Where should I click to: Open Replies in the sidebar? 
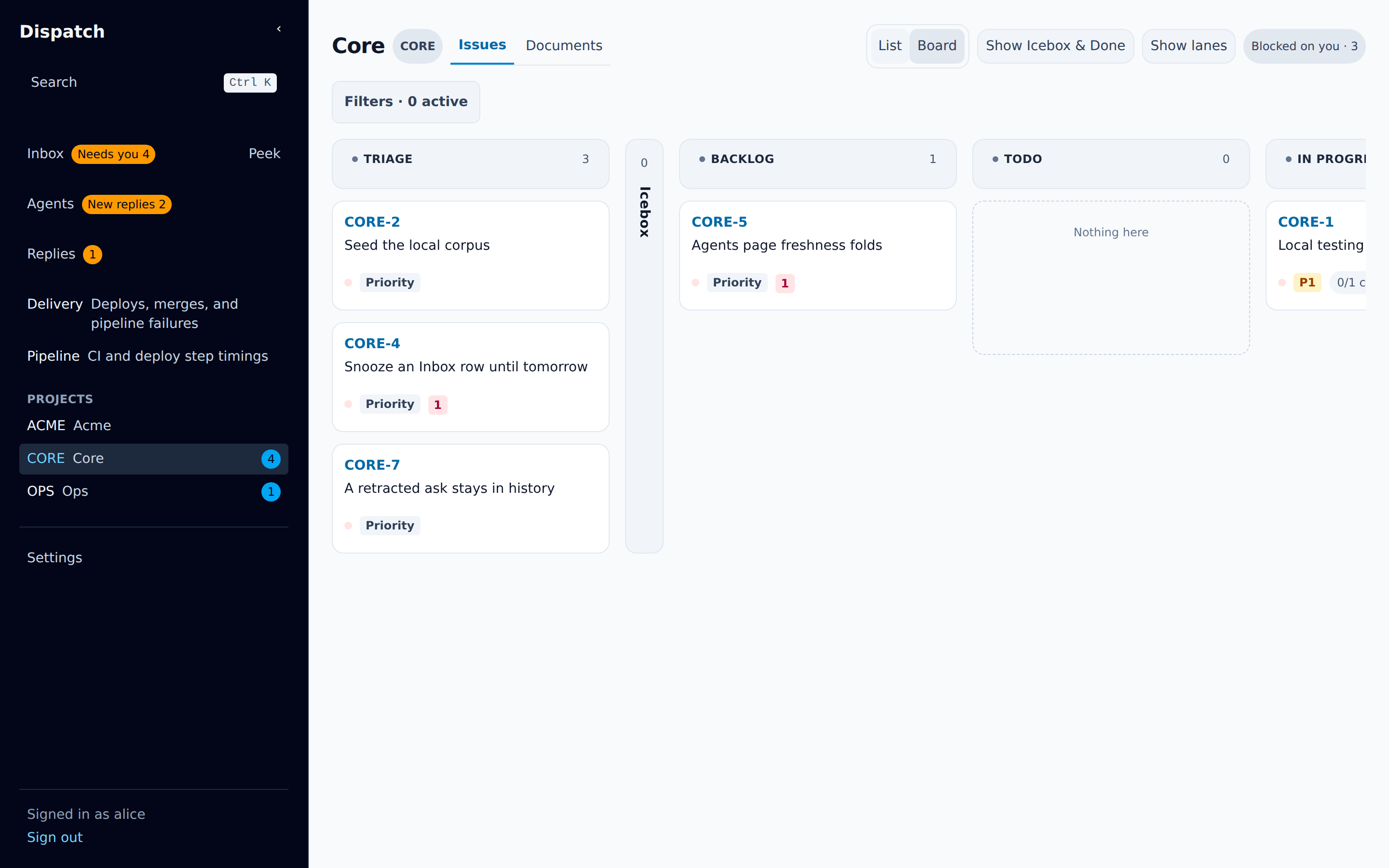[51, 254]
